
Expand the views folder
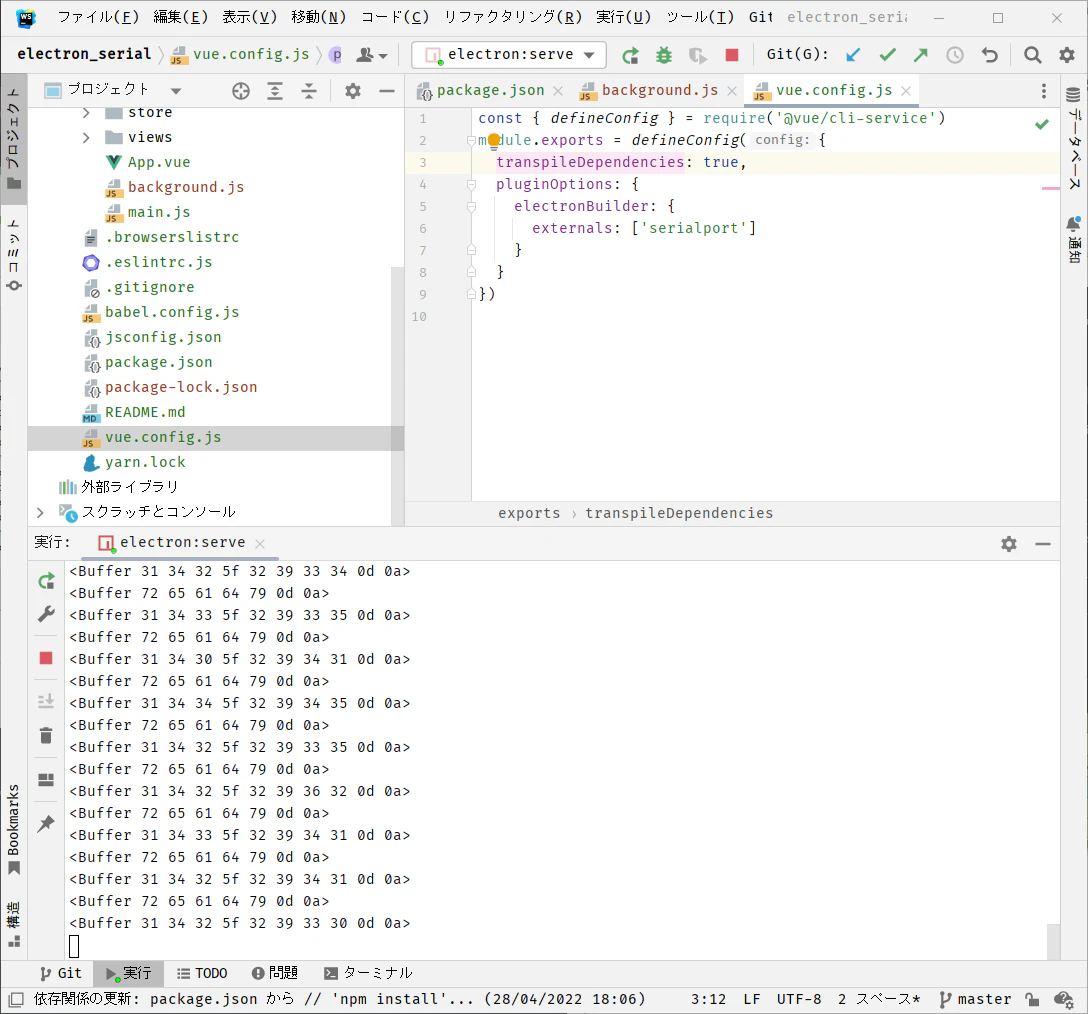pos(86,137)
